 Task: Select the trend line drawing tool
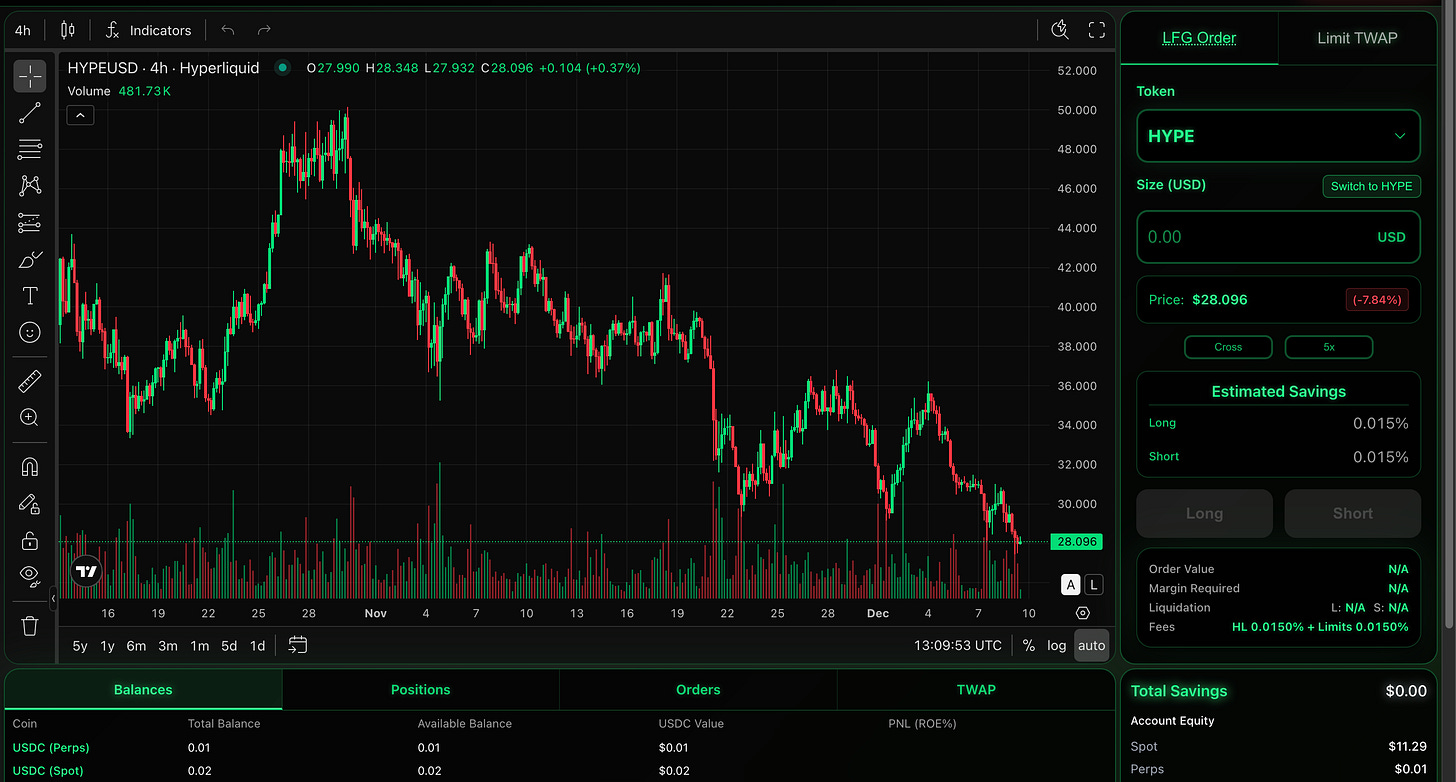click(30, 113)
